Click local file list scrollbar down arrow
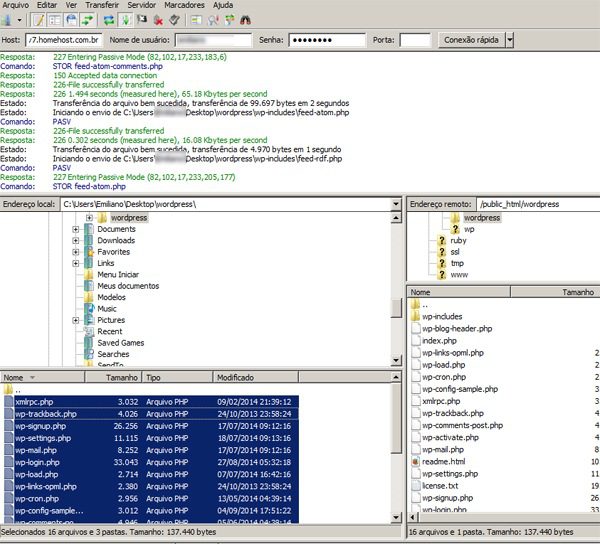The height and width of the screenshot is (544, 600). (x=396, y=518)
